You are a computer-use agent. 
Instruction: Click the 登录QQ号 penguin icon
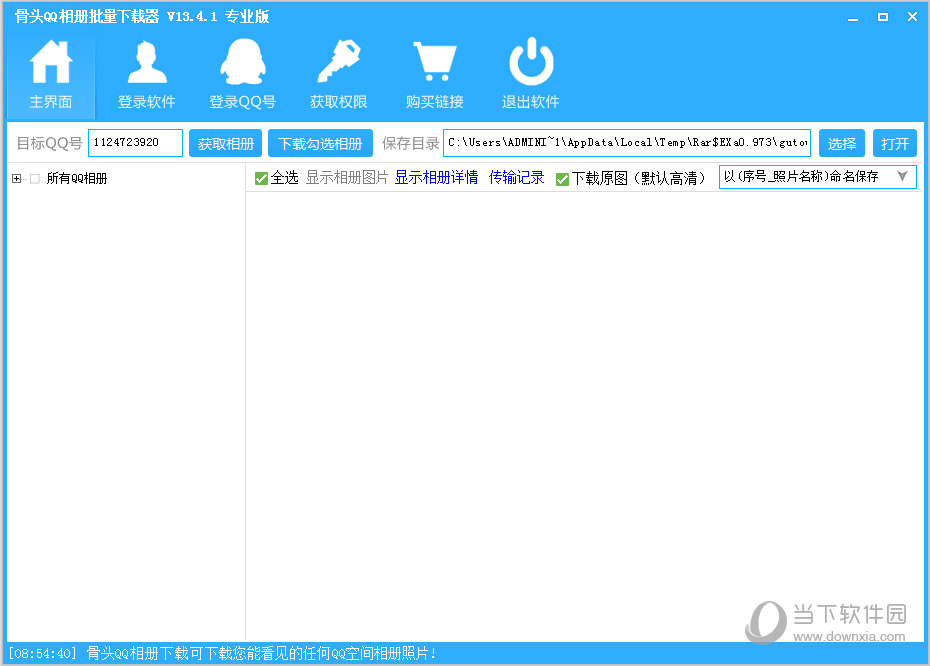pyautogui.click(x=243, y=61)
